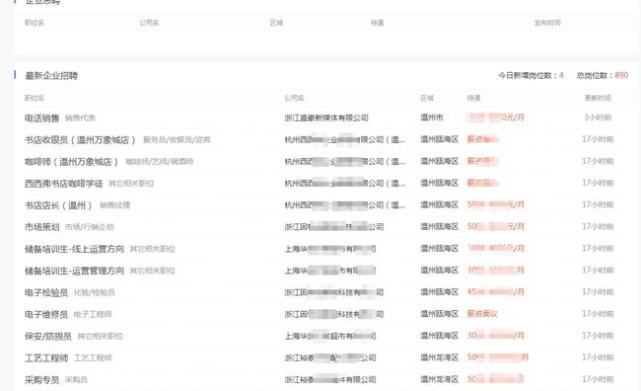The image size is (641, 391).
Task: Open 咖啡师（温州万象城店）job posting
Action: pos(72,162)
